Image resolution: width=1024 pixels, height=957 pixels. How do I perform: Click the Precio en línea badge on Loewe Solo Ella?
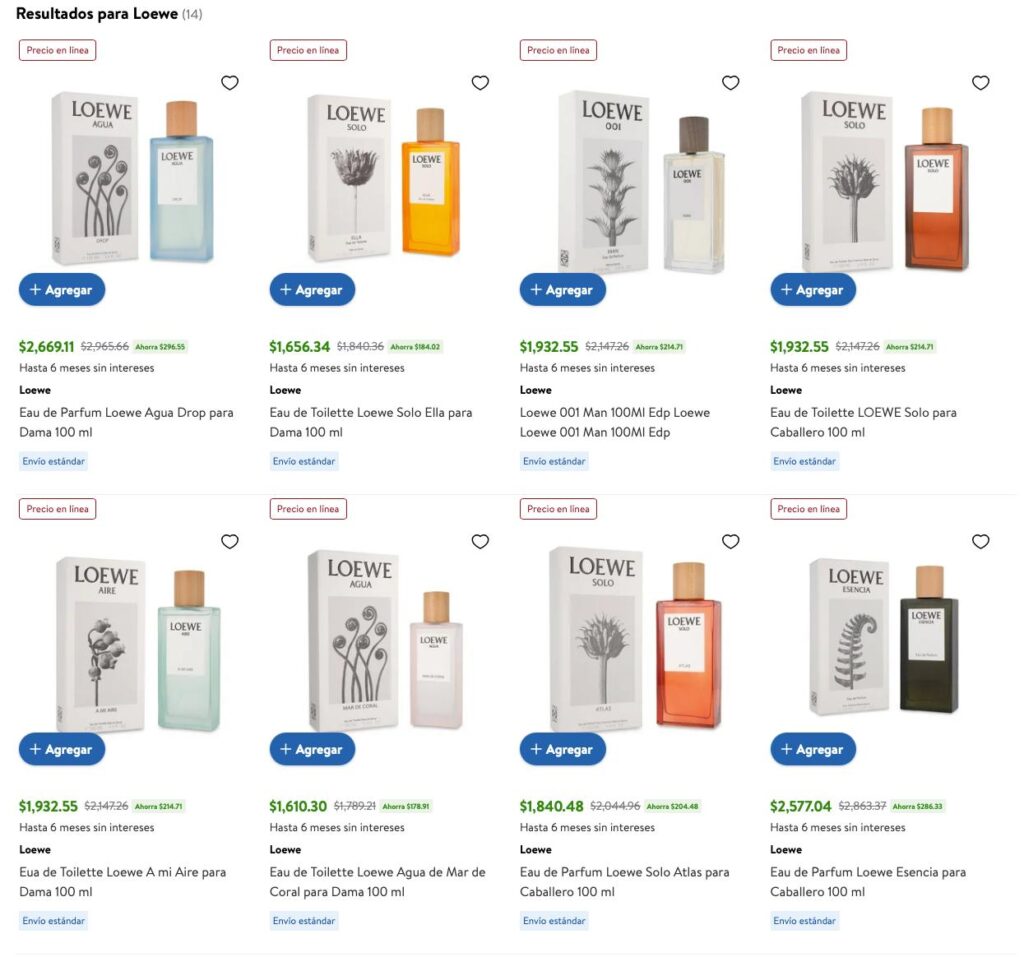(x=307, y=49)
